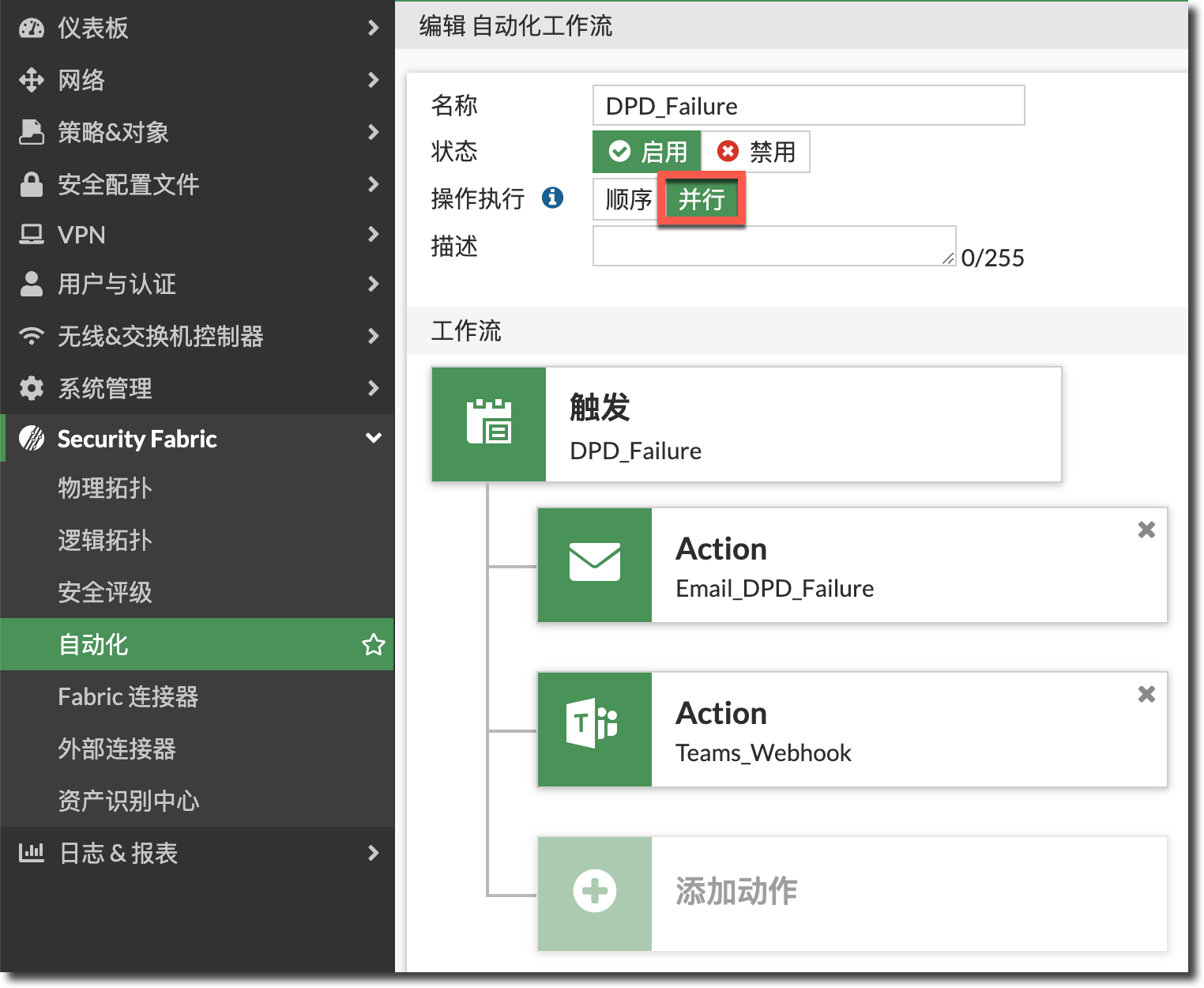This screenshot has height=988, width=1204.
Task: Click the Security Fabric logo icon
Action: point(32,439)
